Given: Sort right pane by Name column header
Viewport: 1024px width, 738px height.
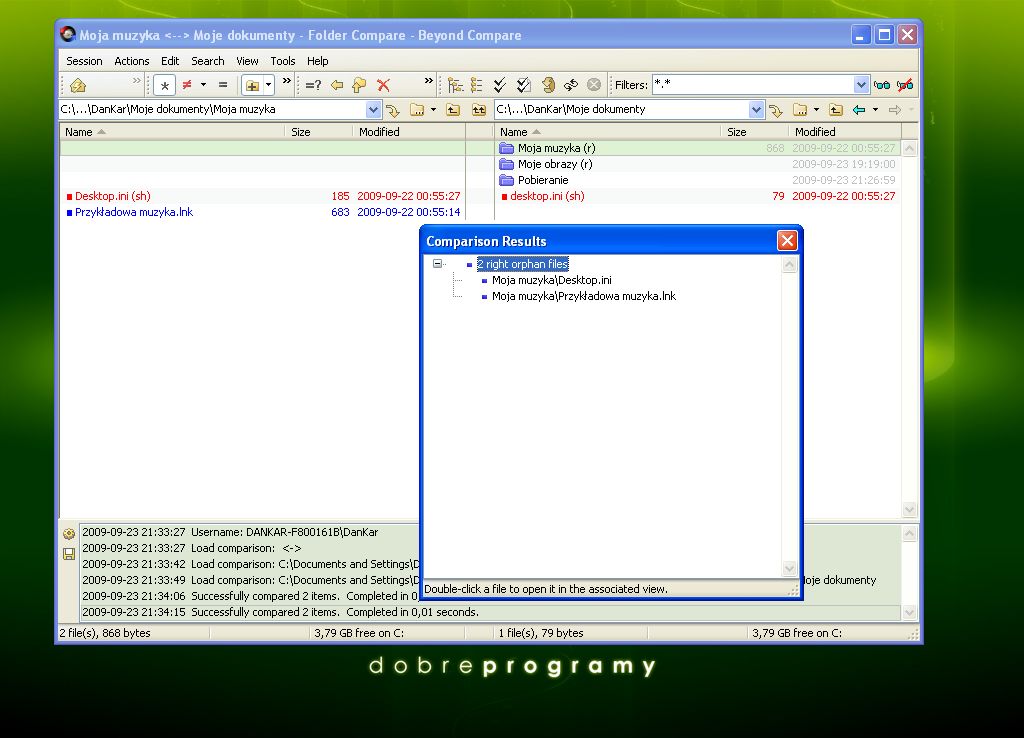Looking at the screenshot, I should [x=607, y=132].
